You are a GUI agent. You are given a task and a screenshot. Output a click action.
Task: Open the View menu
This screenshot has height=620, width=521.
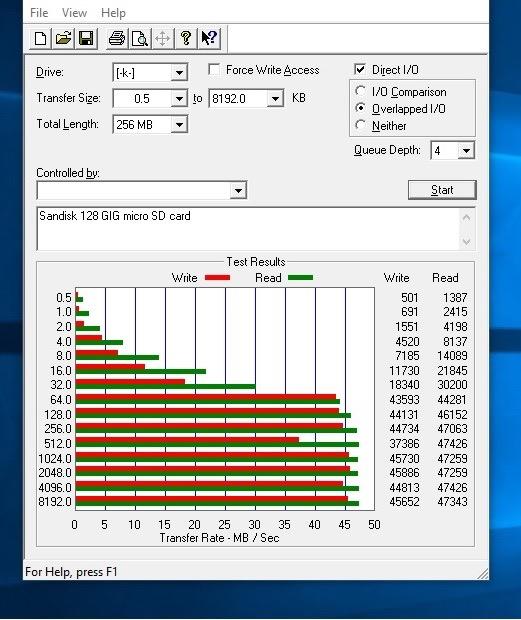click(x=74, y=13)
